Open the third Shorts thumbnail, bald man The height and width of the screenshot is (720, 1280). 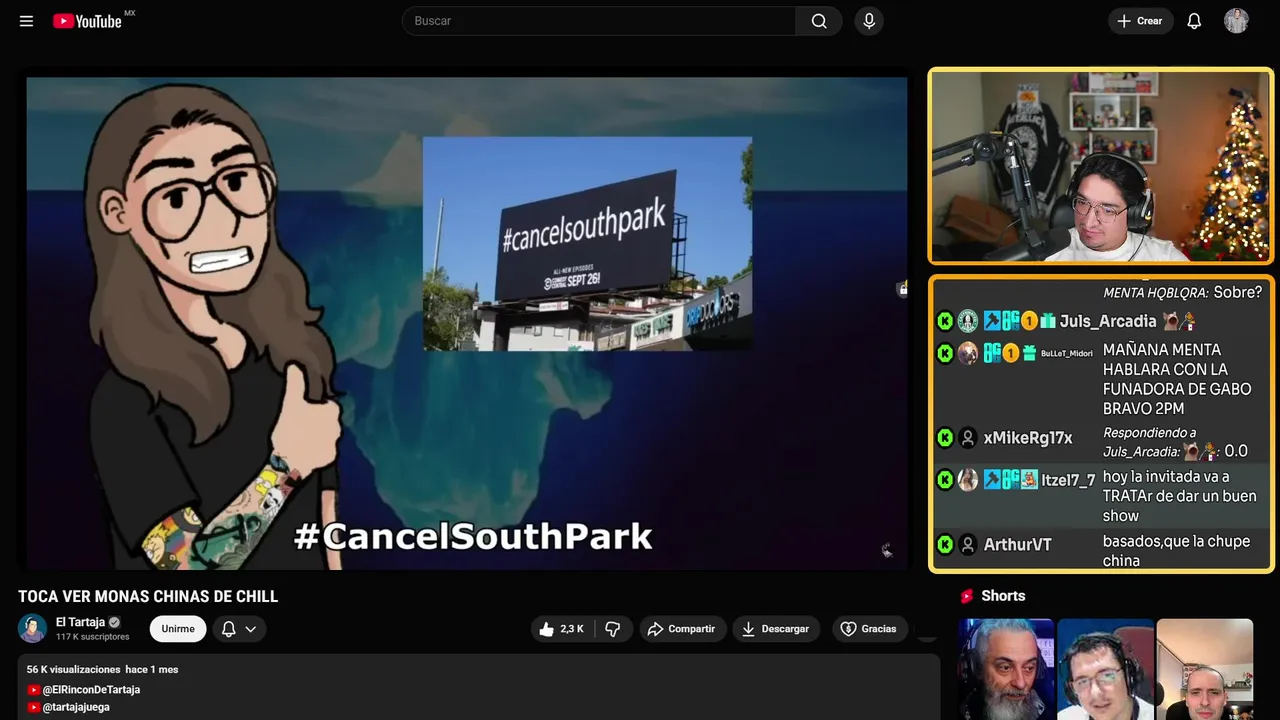(1204, 669)
